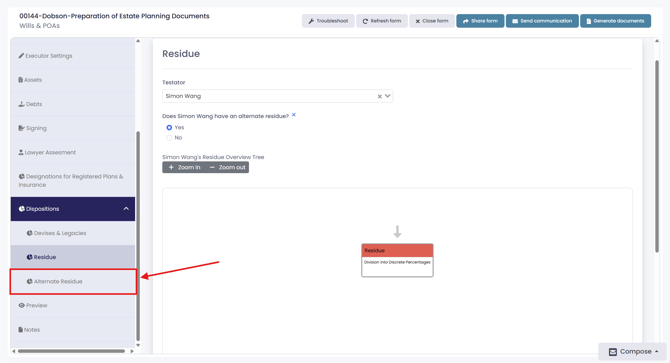Open Lawyer Assessment section
Viewport: 670px width, 363px height.
click(73, 152)
